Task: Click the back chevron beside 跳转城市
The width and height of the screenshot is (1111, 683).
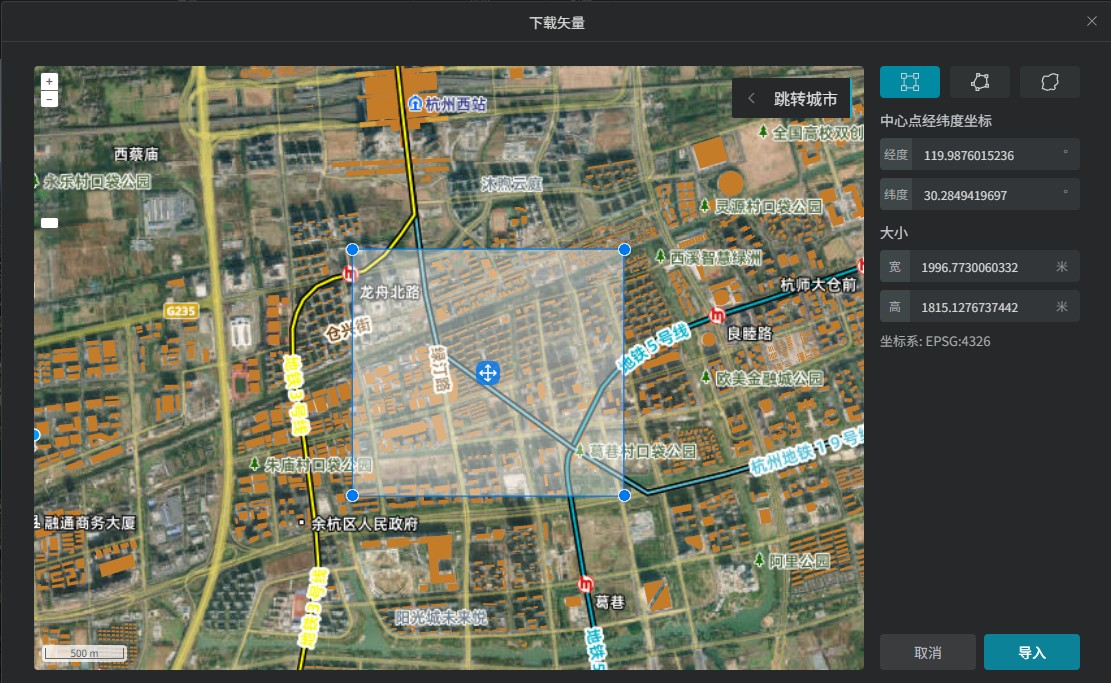Action: (751, 99)
